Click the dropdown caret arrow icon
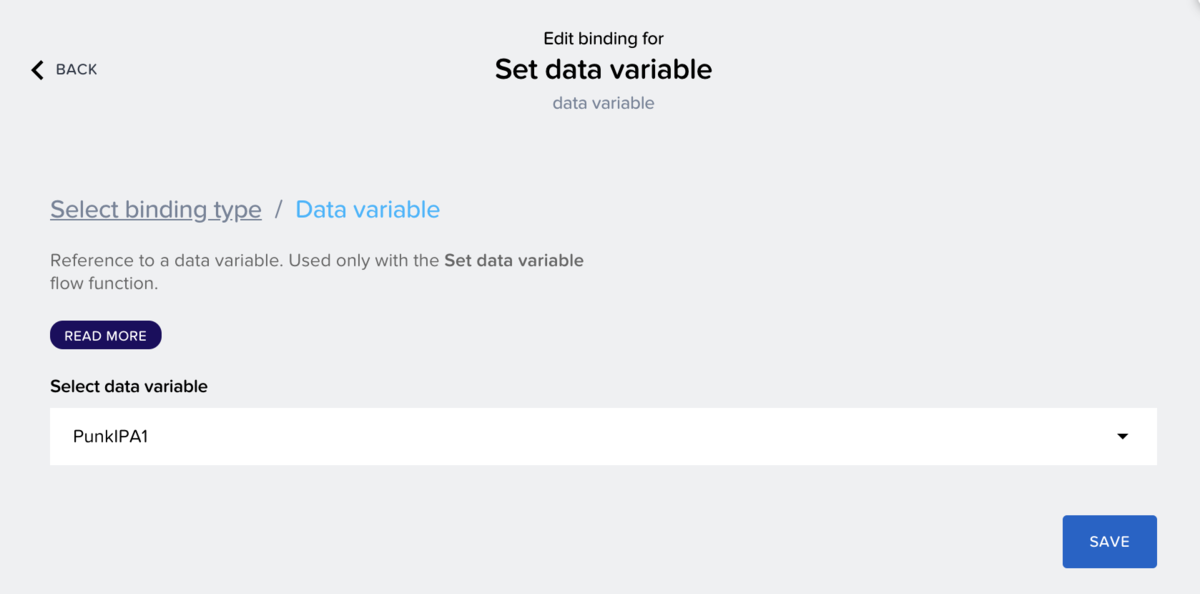This screenshot has height=594, width=1200. pos(1122,436)
